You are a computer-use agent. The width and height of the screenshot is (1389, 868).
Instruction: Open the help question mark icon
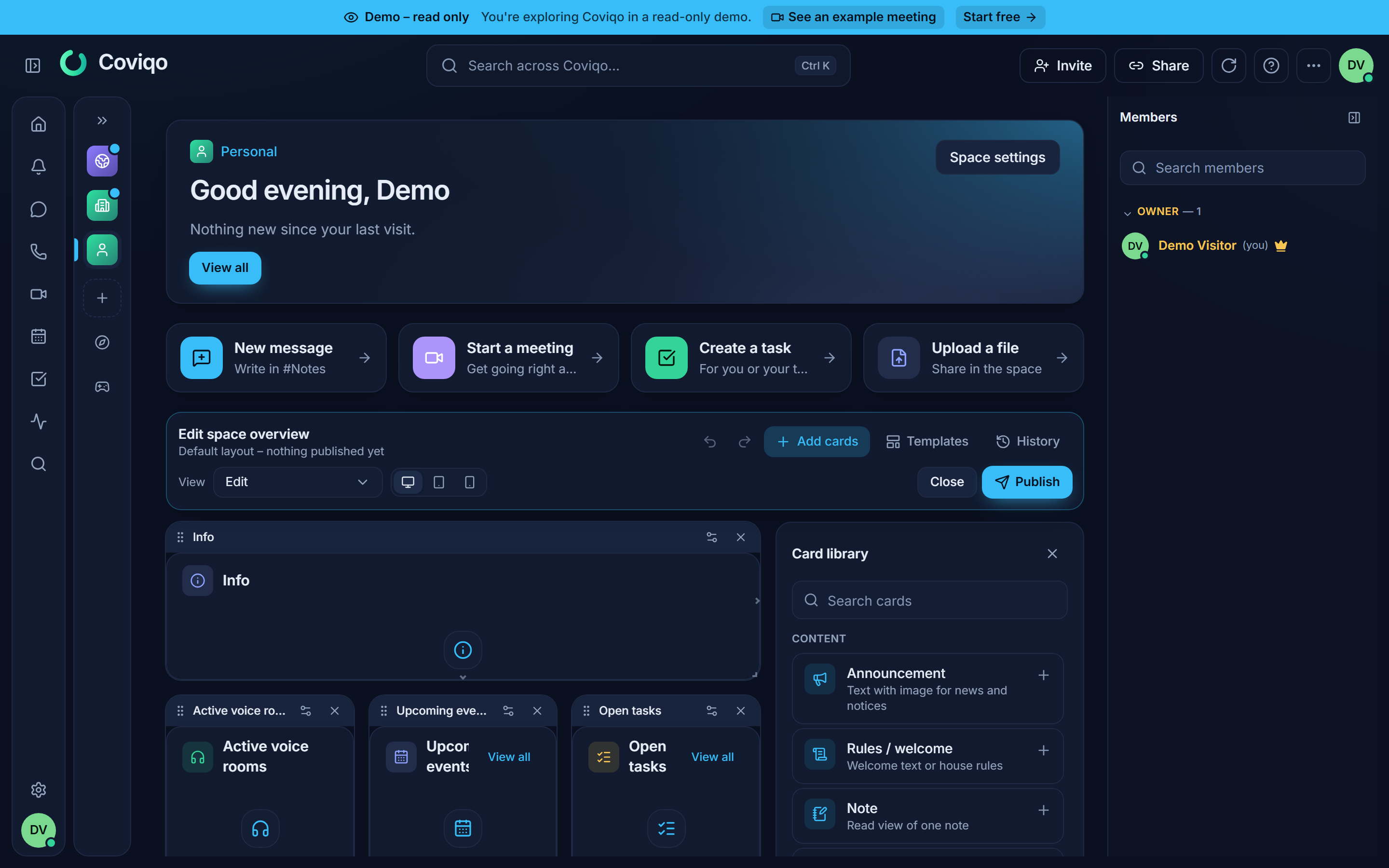[x=1271, y=66]
